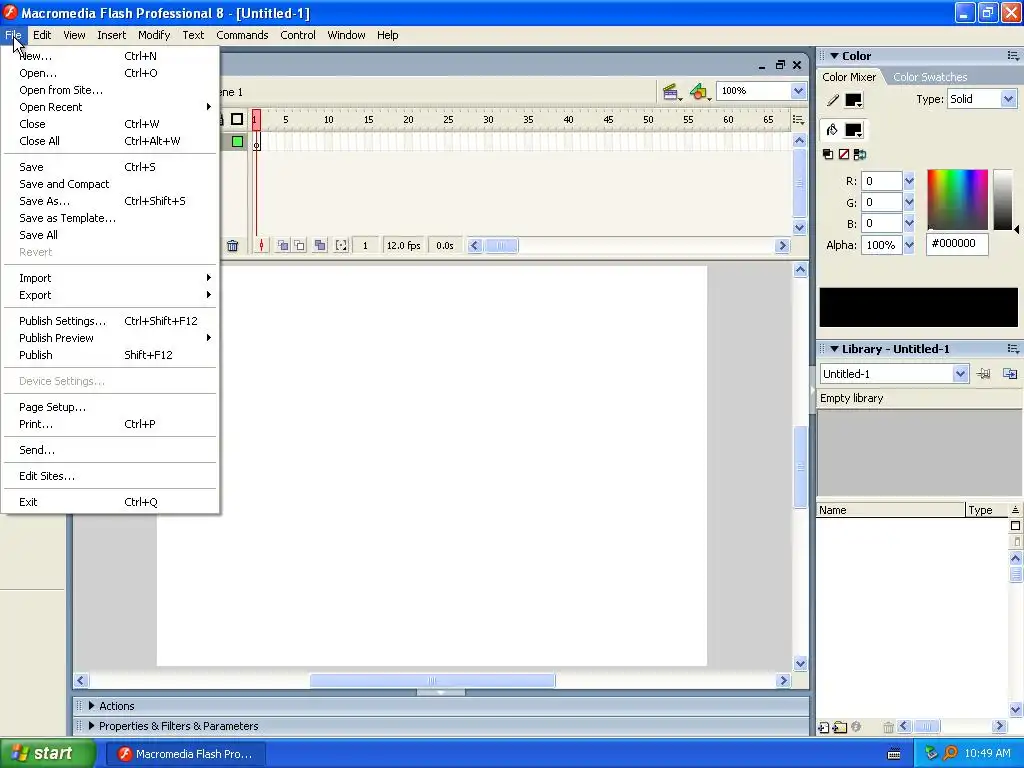Click the 12.0 fps frame rate display
1024x768 pixels.
[x=404, y=246]
